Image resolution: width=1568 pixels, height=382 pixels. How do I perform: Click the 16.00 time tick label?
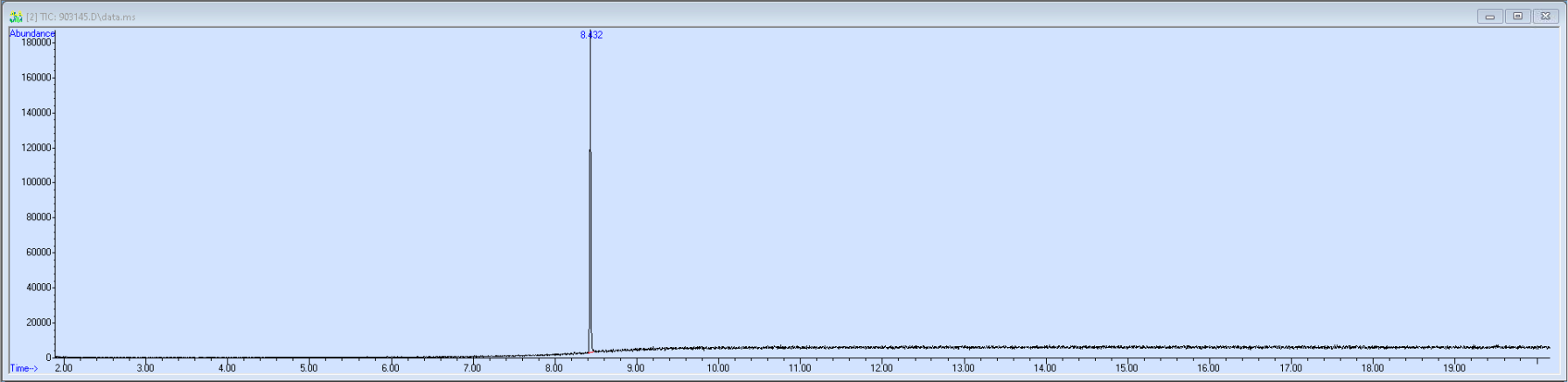(x=1209, y=368)
